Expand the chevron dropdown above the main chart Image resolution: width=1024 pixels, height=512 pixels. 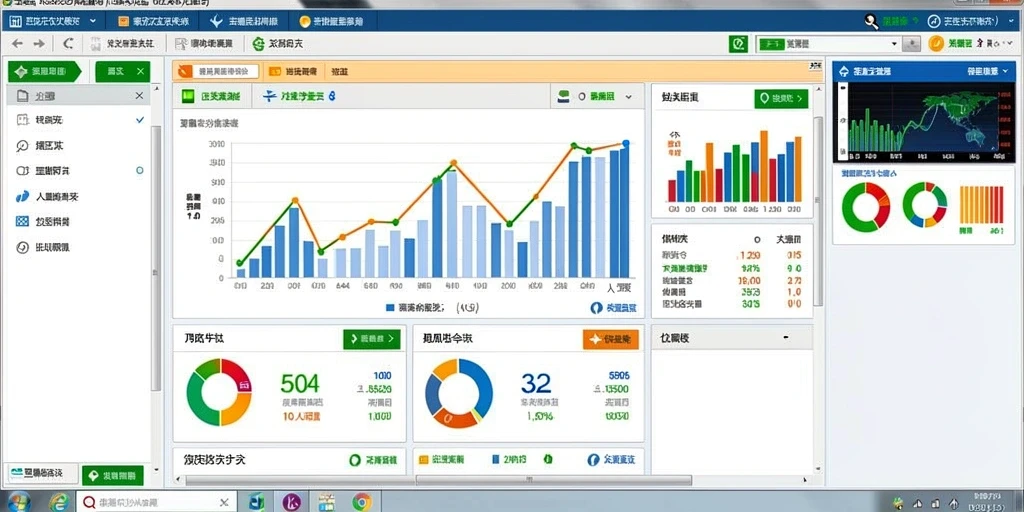[628, 97]
